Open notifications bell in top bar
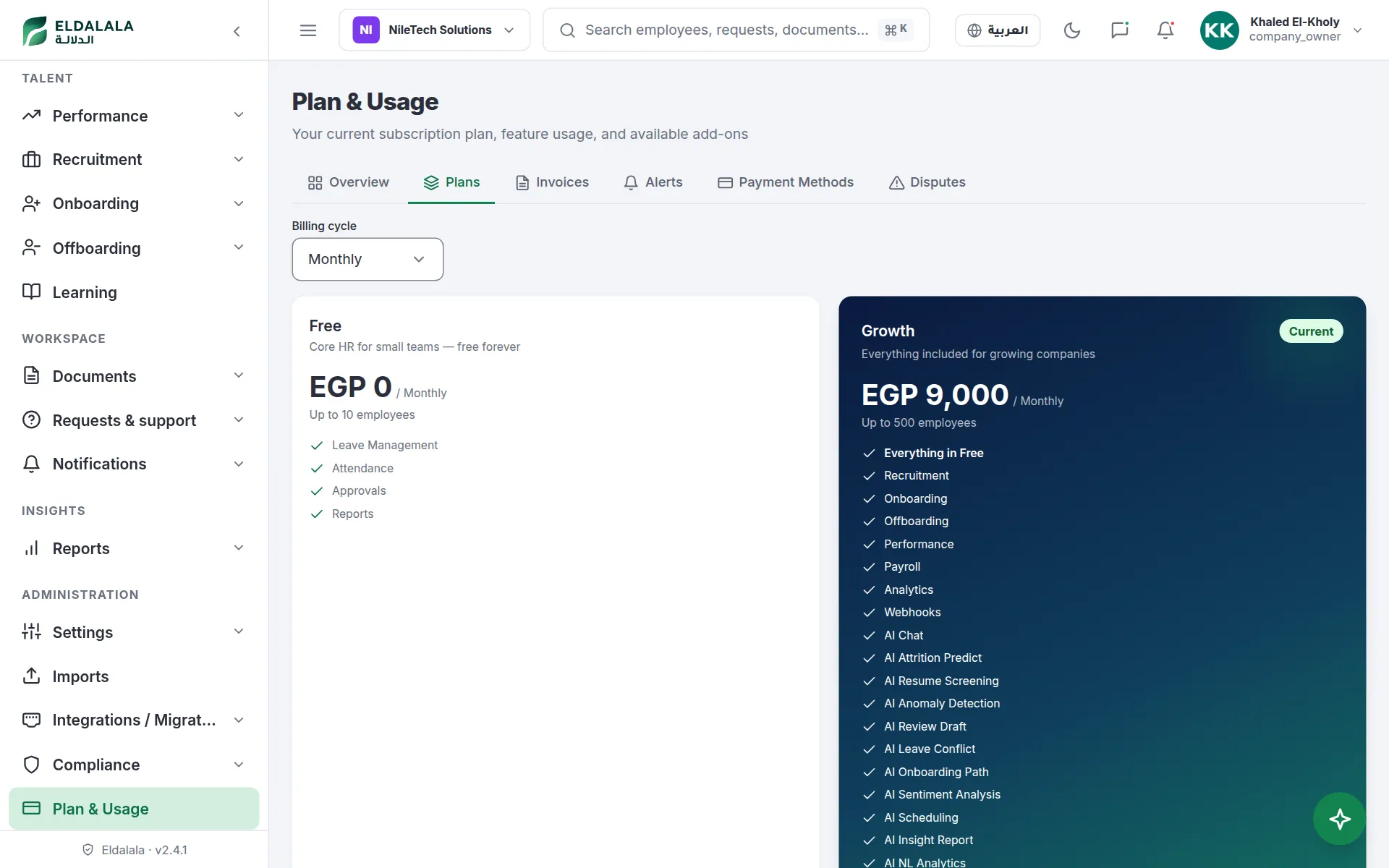1389x868 pixels. point(1165,30)
